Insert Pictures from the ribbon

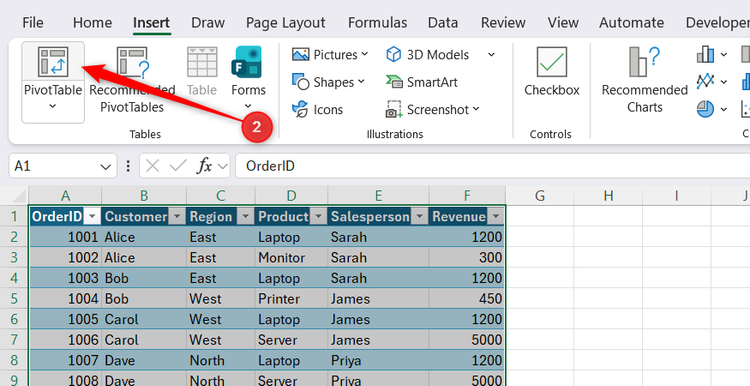click(x=330, y=55)
